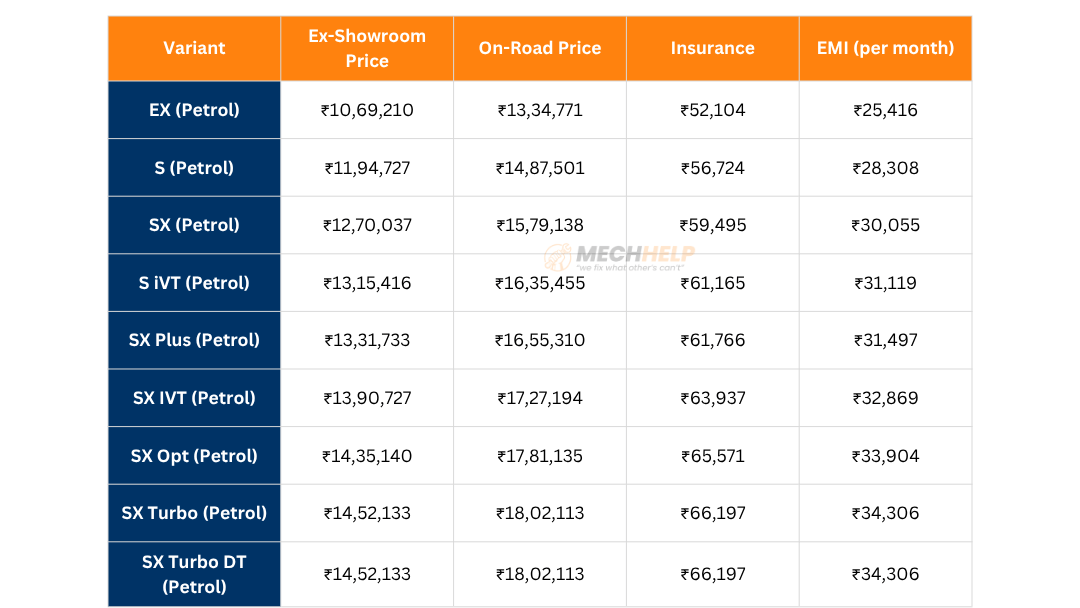Click the ₹34,306 EMI cell for SX Turbo DT

[885, 573]
